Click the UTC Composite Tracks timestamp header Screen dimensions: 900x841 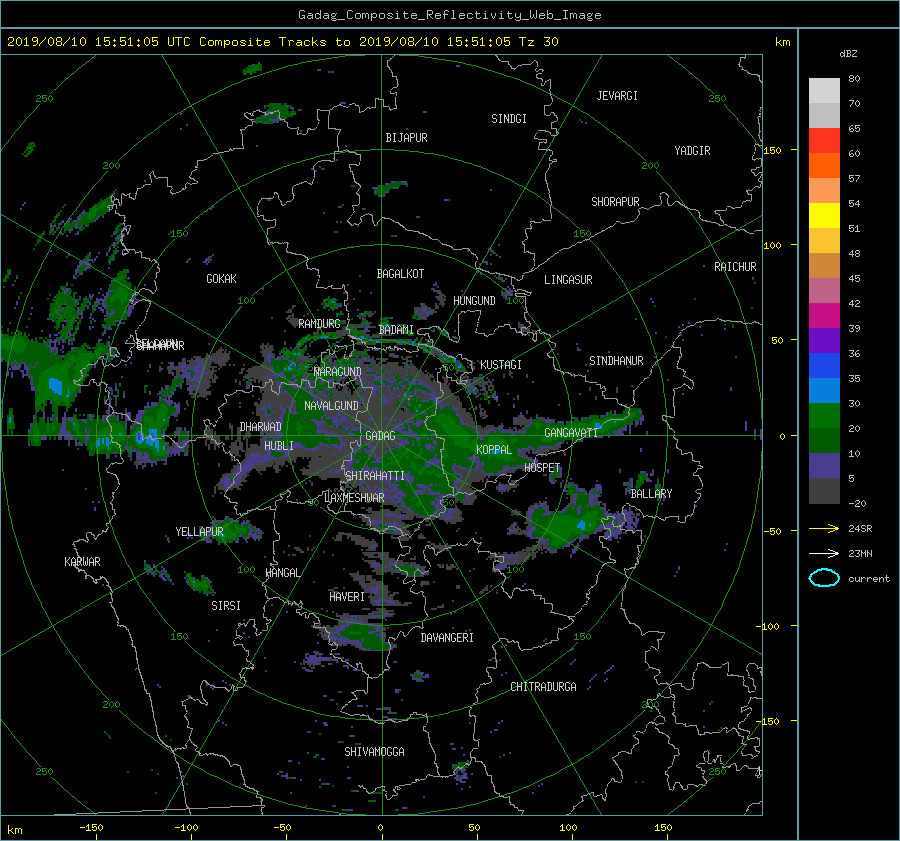click(x=282, y=42)
